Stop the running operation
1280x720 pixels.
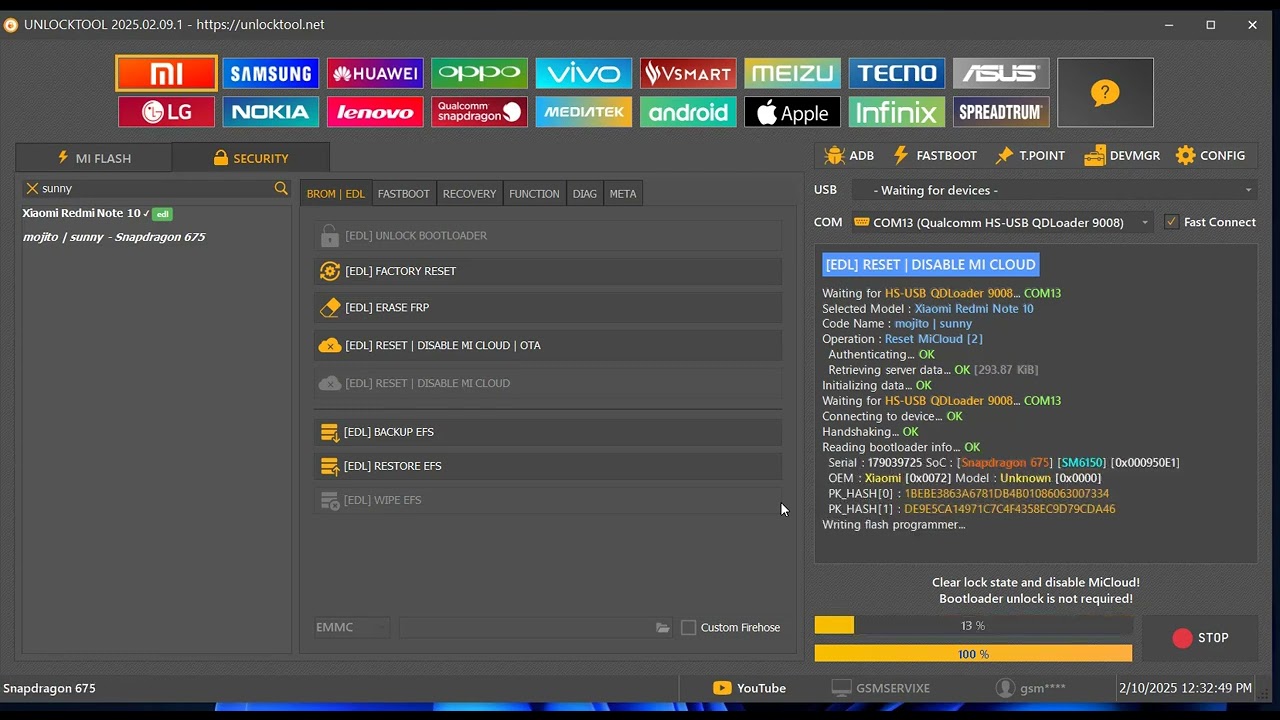pyautogui.click(x=1200, y=638)
